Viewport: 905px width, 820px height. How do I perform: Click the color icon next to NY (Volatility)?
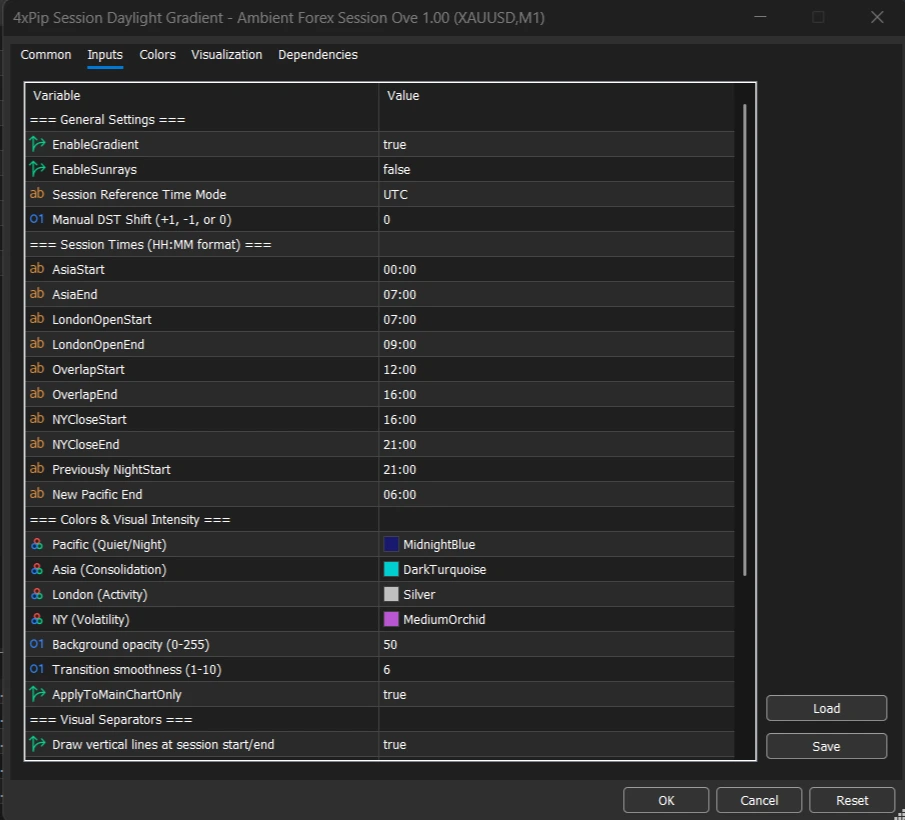click(37, 619)
